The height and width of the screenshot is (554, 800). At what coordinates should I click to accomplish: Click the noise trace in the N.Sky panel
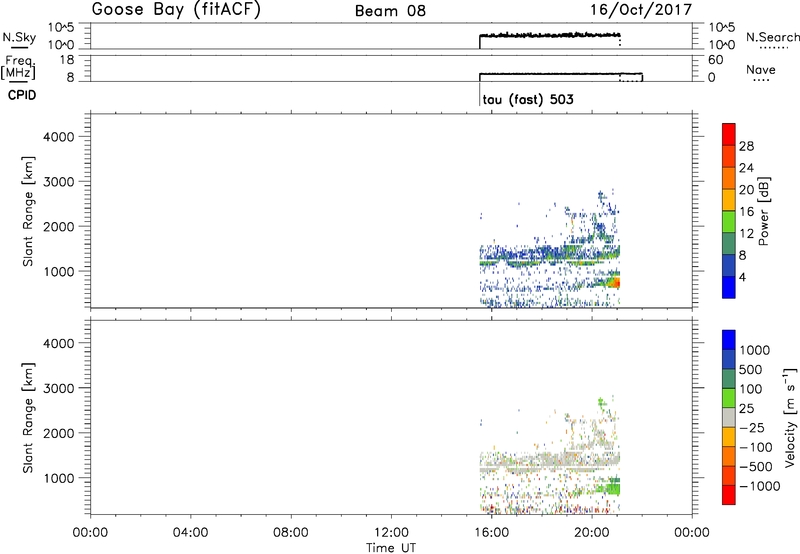550,35
